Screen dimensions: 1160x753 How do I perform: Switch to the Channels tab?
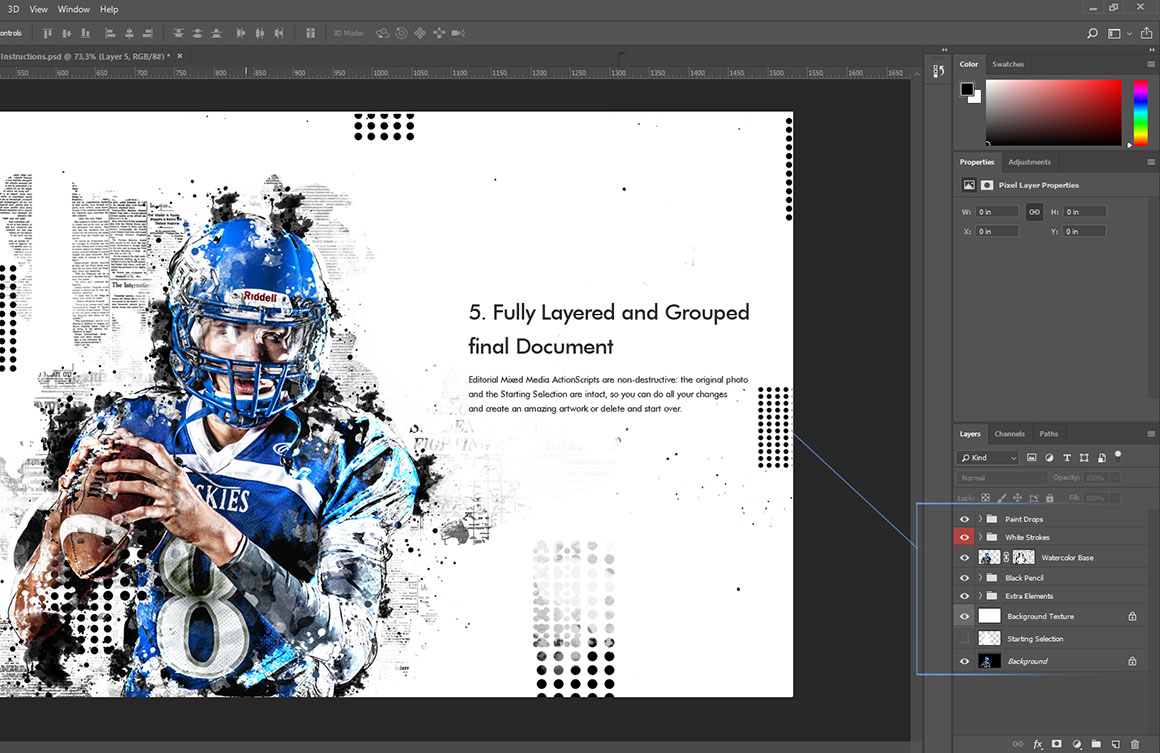click(1009, 434)
